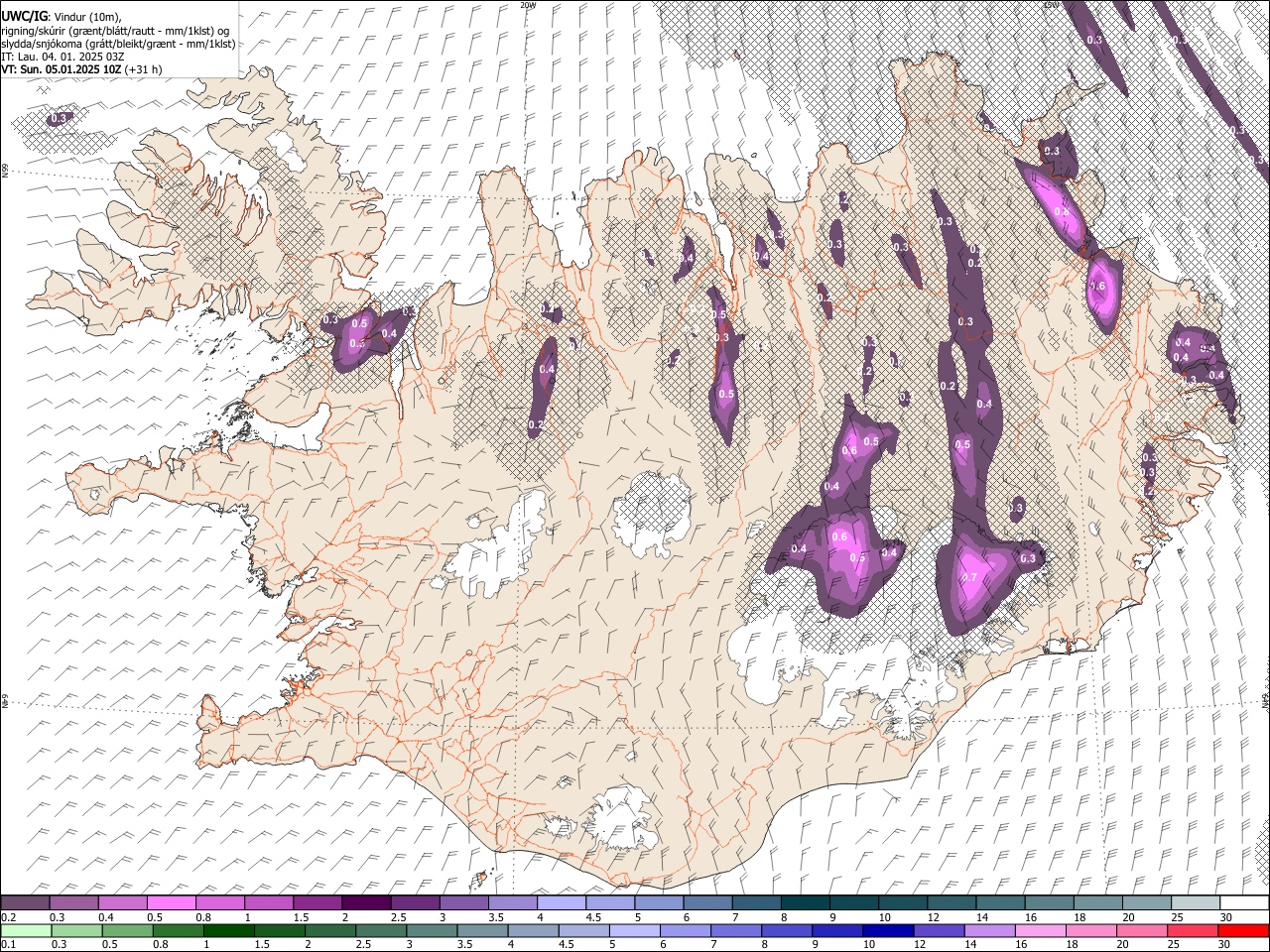Pick the pale grey swatch at 25, top scale

click(1195, 903)
